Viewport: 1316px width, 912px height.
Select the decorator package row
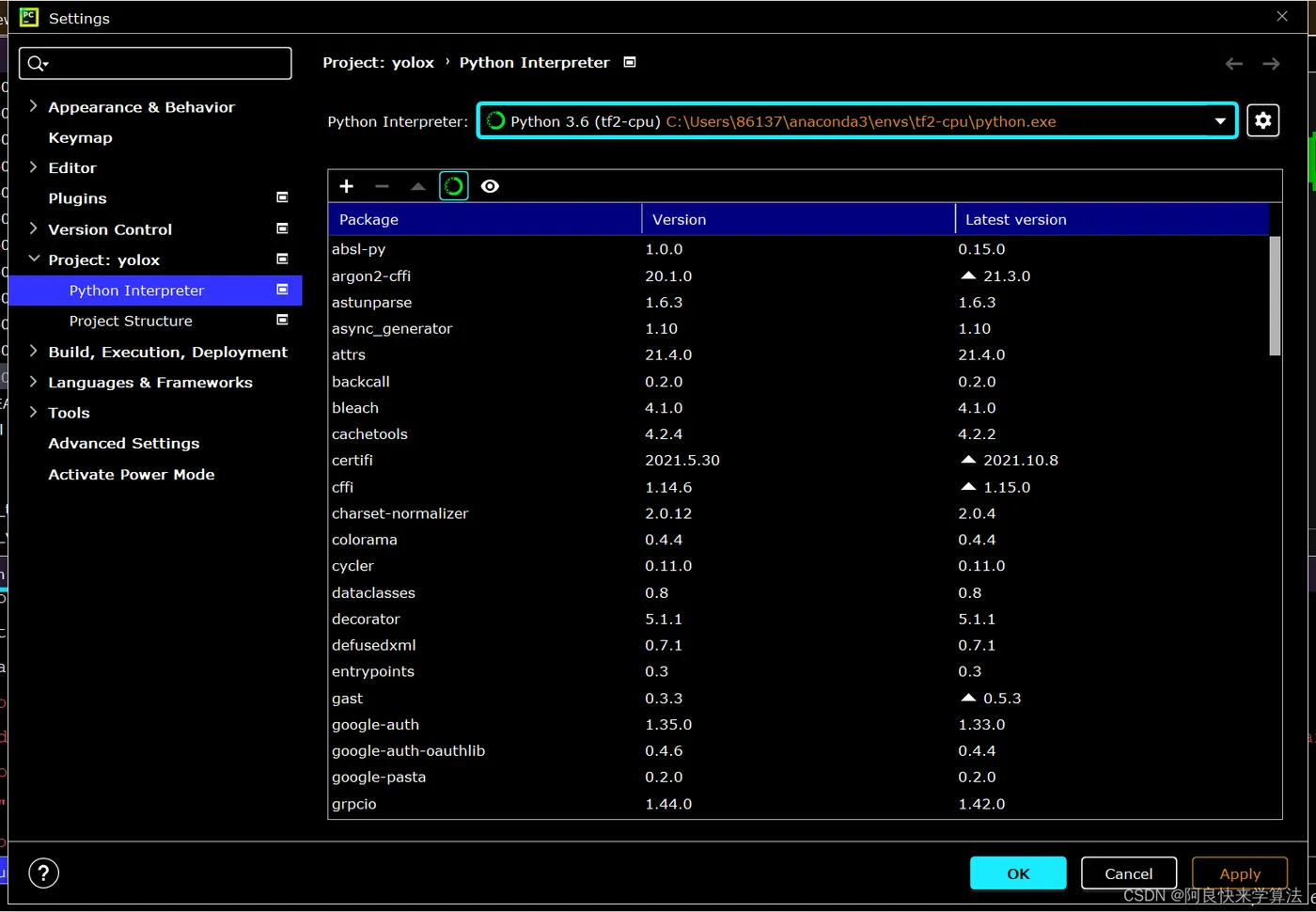point(798,619)
